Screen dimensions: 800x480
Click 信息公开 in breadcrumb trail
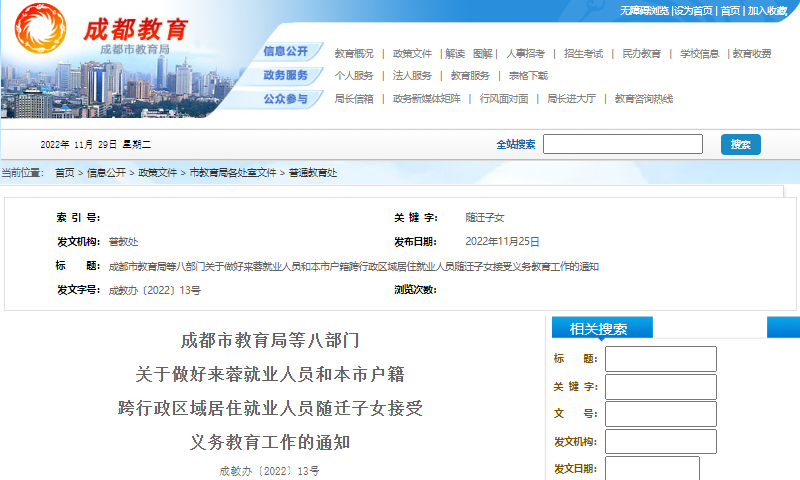click(106, 173)
